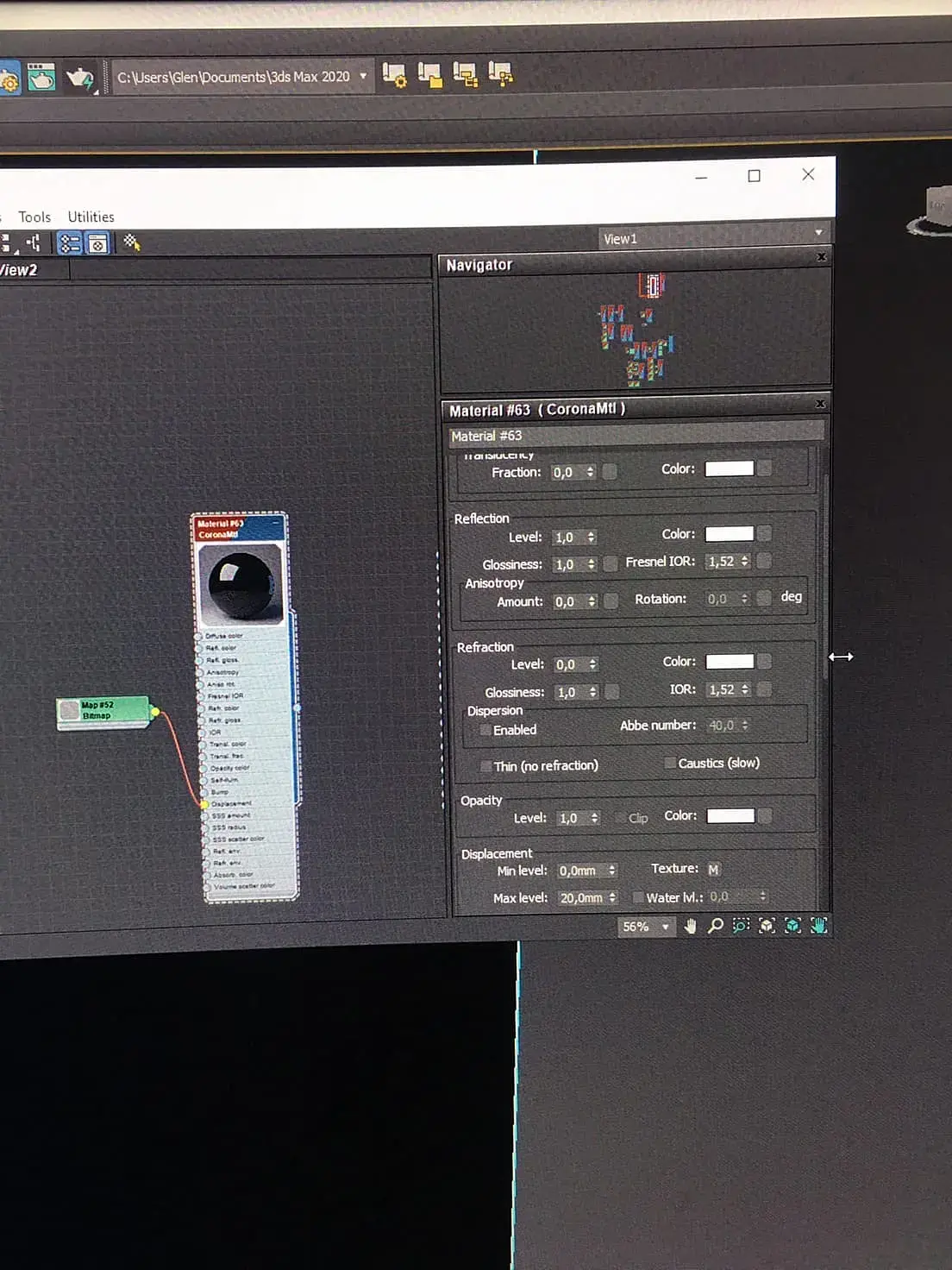
Task: Enable the Water lvl. checkbox
Action: pyautogui.click(x=639, y=897)
